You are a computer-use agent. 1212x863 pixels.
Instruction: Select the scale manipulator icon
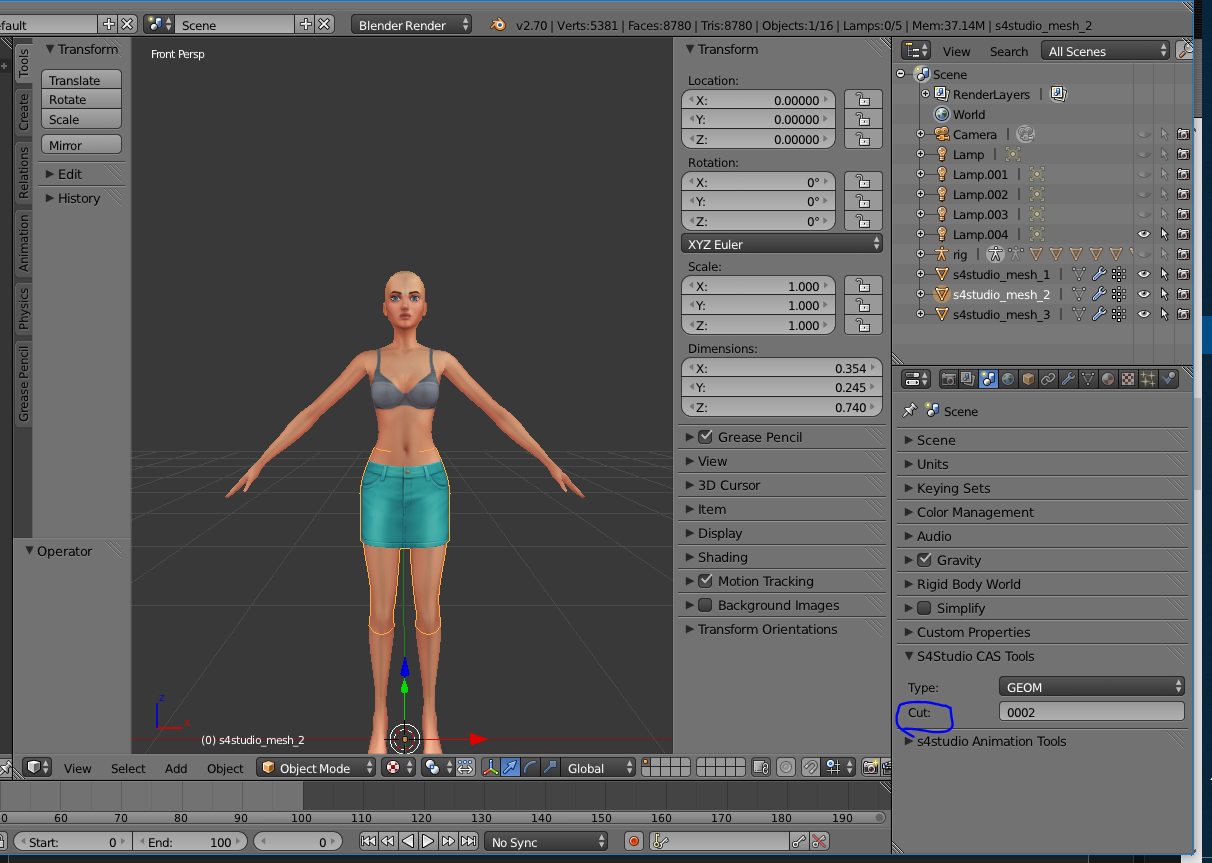tap(550, 767)
